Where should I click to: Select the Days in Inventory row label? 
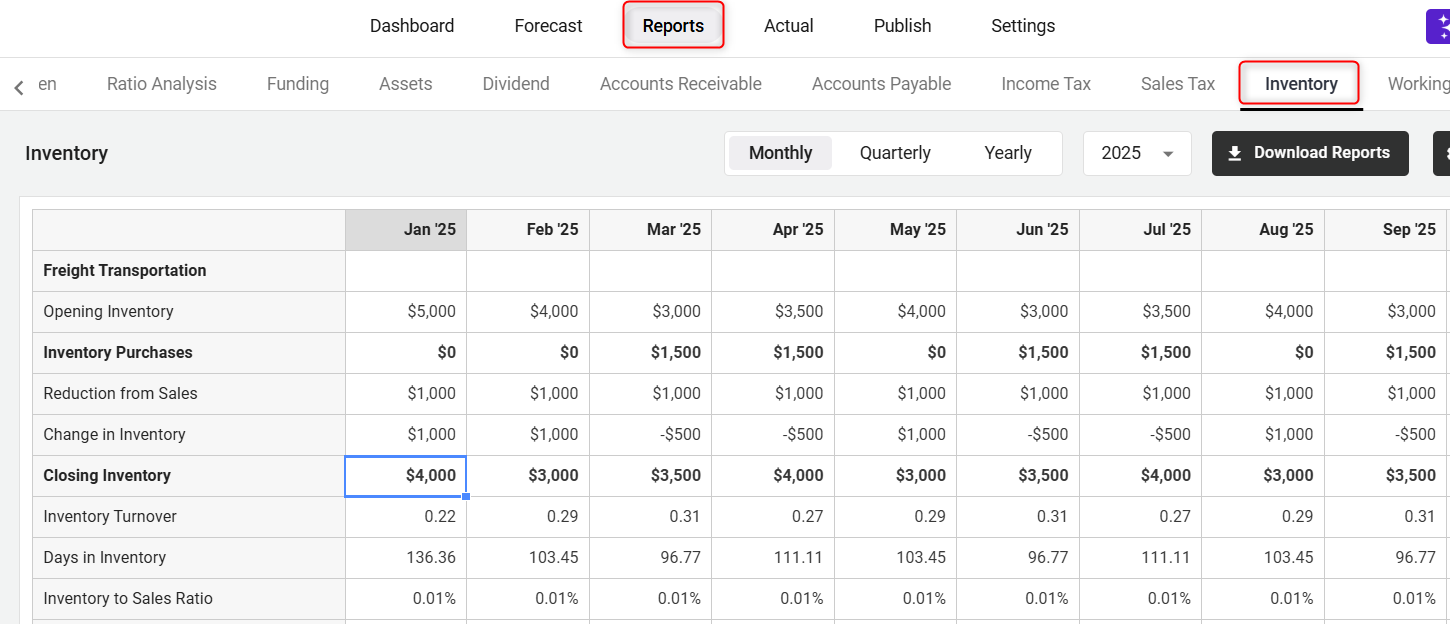coord(189,558)
